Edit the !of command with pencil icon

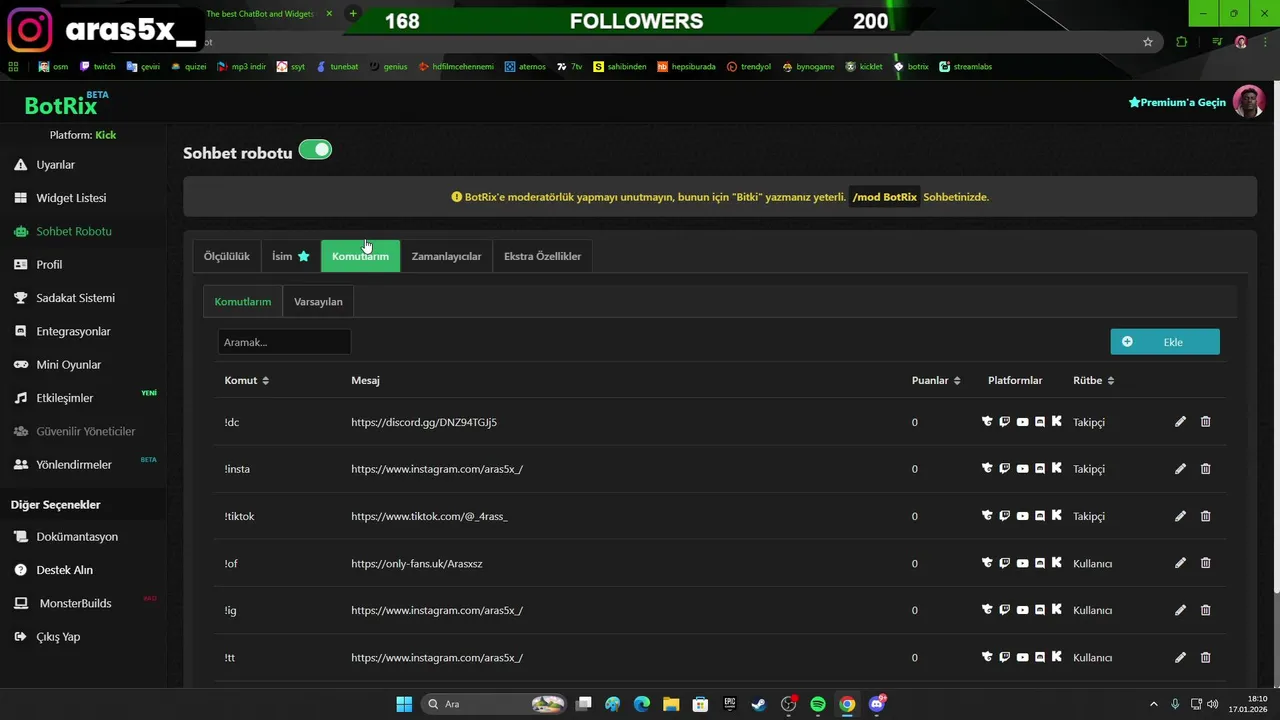tap(1180, 563)
